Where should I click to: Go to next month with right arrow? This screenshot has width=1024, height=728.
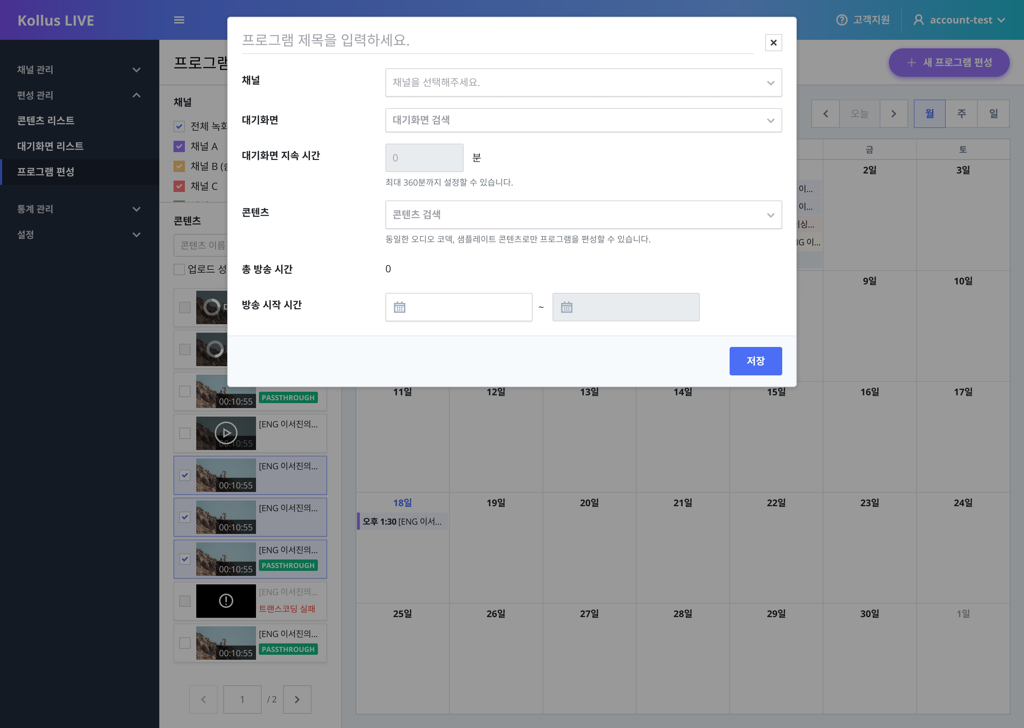pyautogui.click(x=894, y=114)
